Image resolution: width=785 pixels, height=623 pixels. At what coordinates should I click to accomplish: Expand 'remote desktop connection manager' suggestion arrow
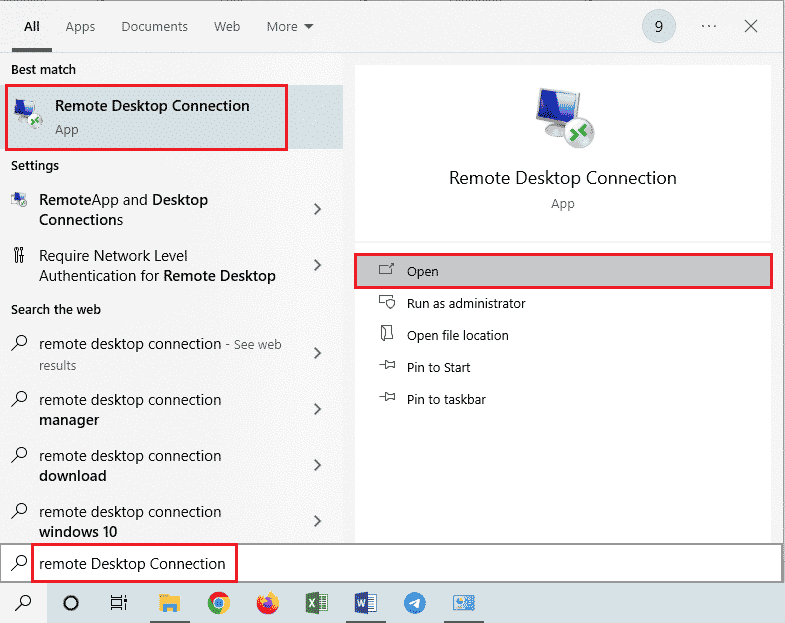tap(318, 409)
